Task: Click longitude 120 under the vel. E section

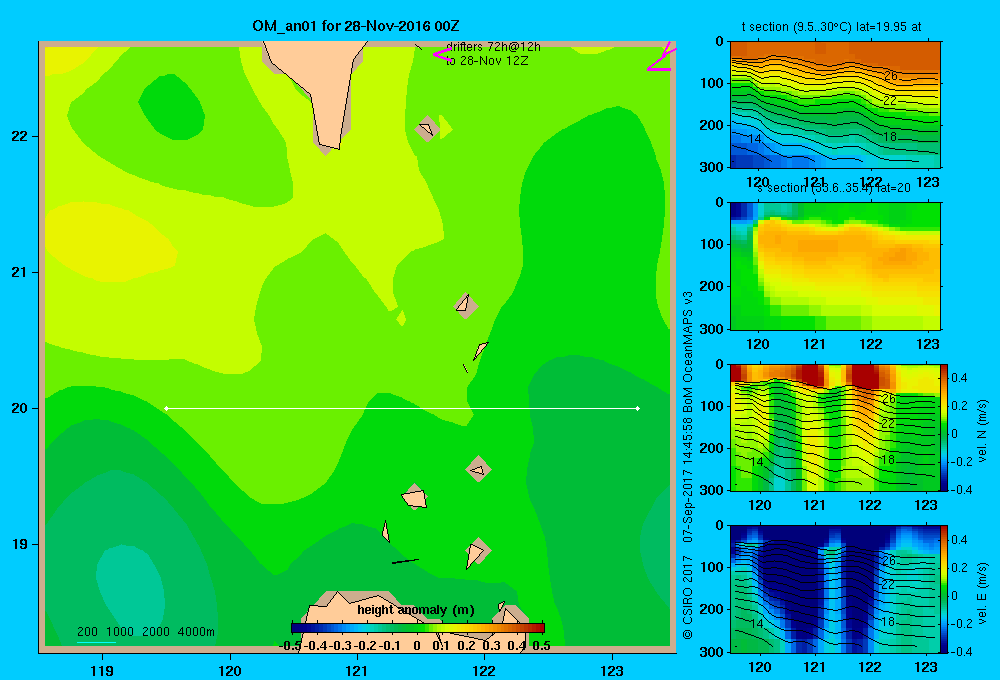Action: click(x=760, y=667)
